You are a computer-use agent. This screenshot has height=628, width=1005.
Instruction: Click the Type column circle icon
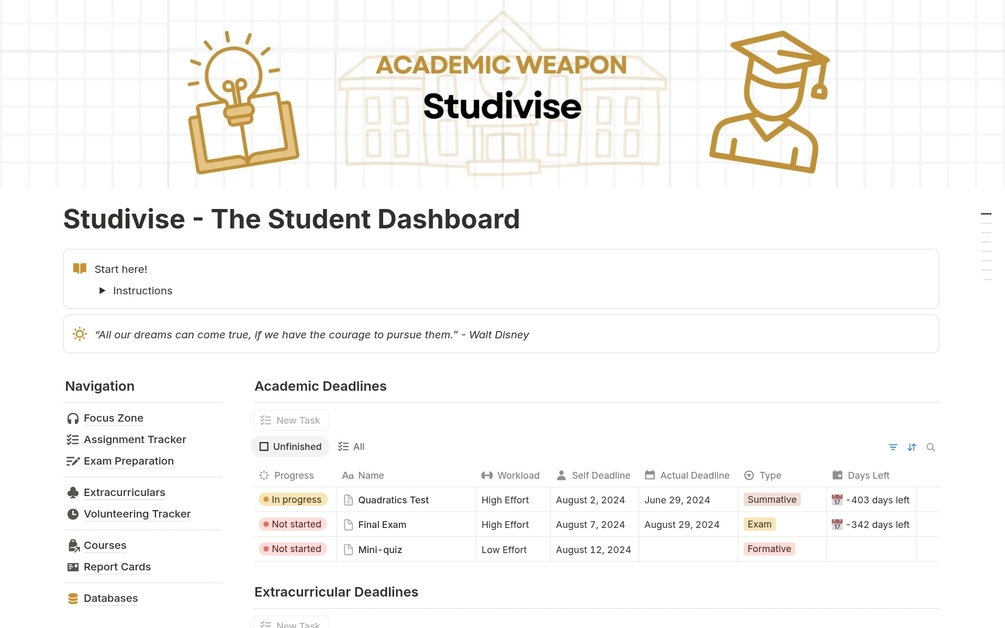coord(749,475)
